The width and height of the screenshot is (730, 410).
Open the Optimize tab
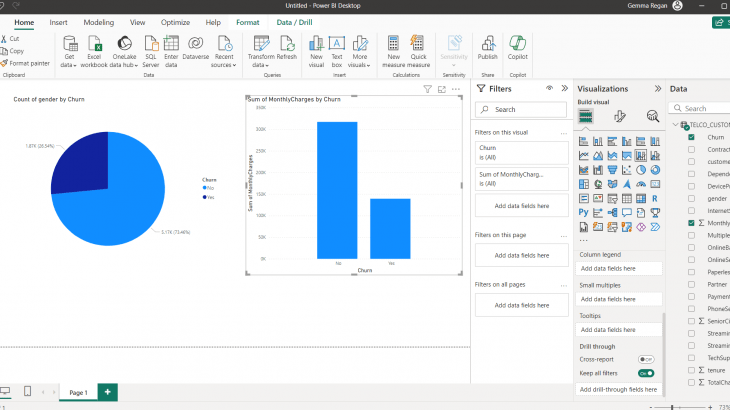pyautogui.click(x=175, y=22)
